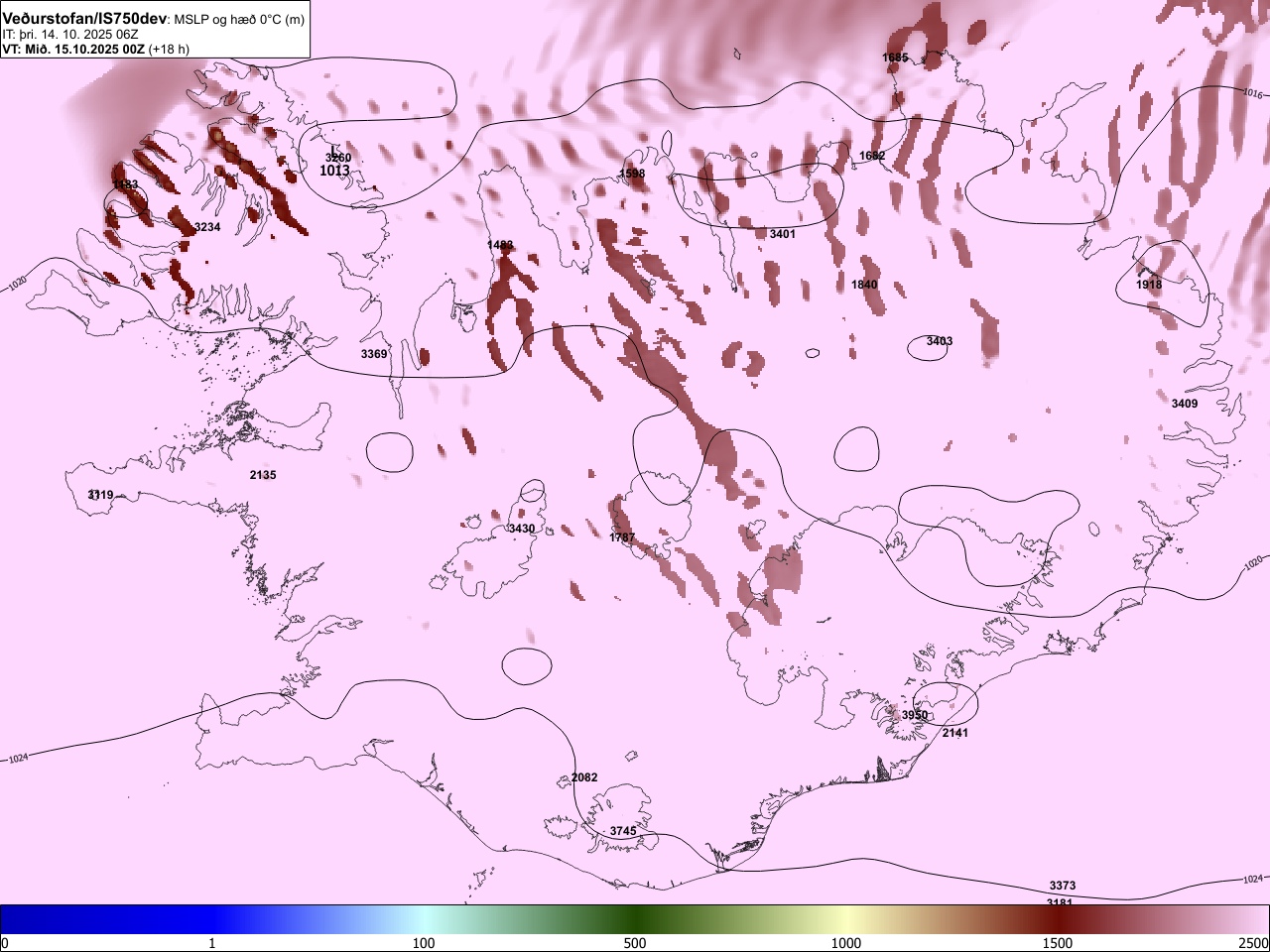
Task: Click the dark green color band above 500
Action: coord(635,919)
